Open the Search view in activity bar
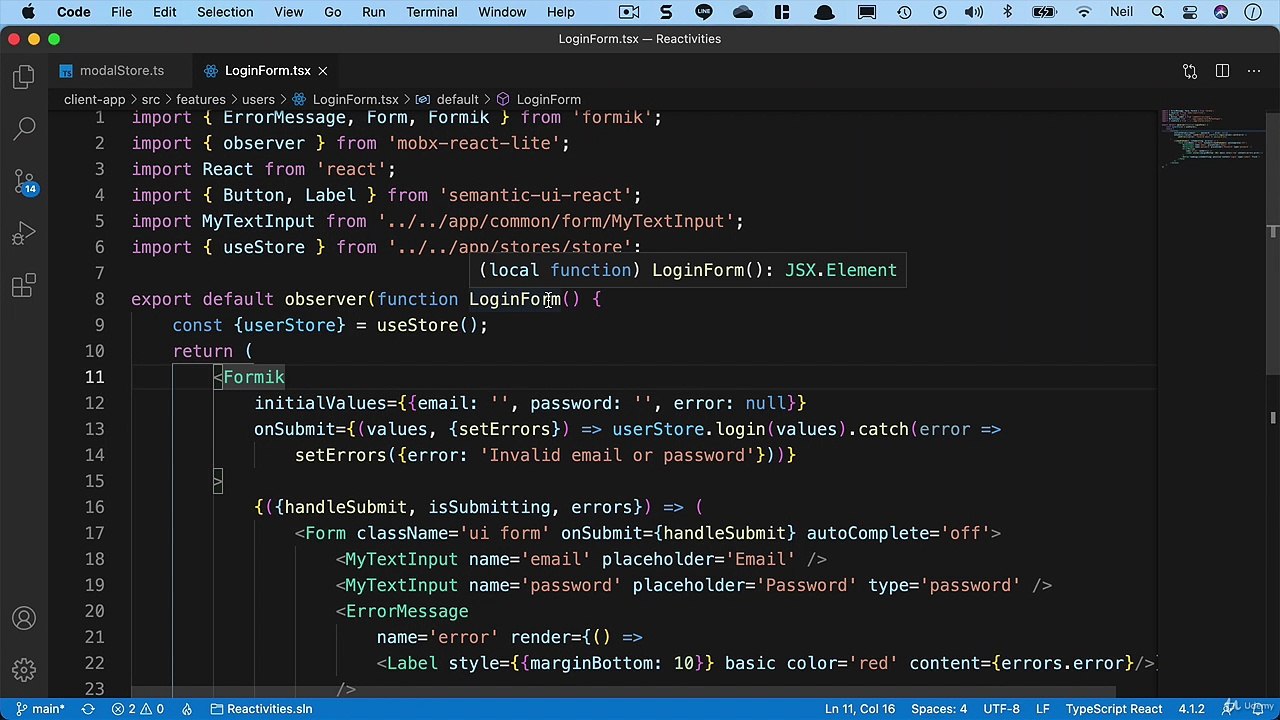This screenshot has height=720, width=1280. point(24,128)
